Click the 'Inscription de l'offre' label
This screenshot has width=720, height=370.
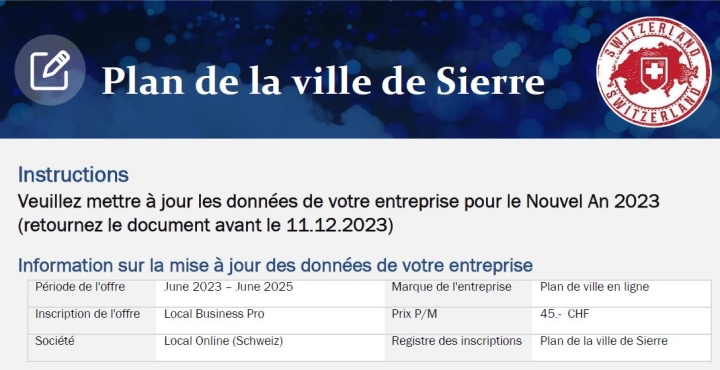click(87, 314)
